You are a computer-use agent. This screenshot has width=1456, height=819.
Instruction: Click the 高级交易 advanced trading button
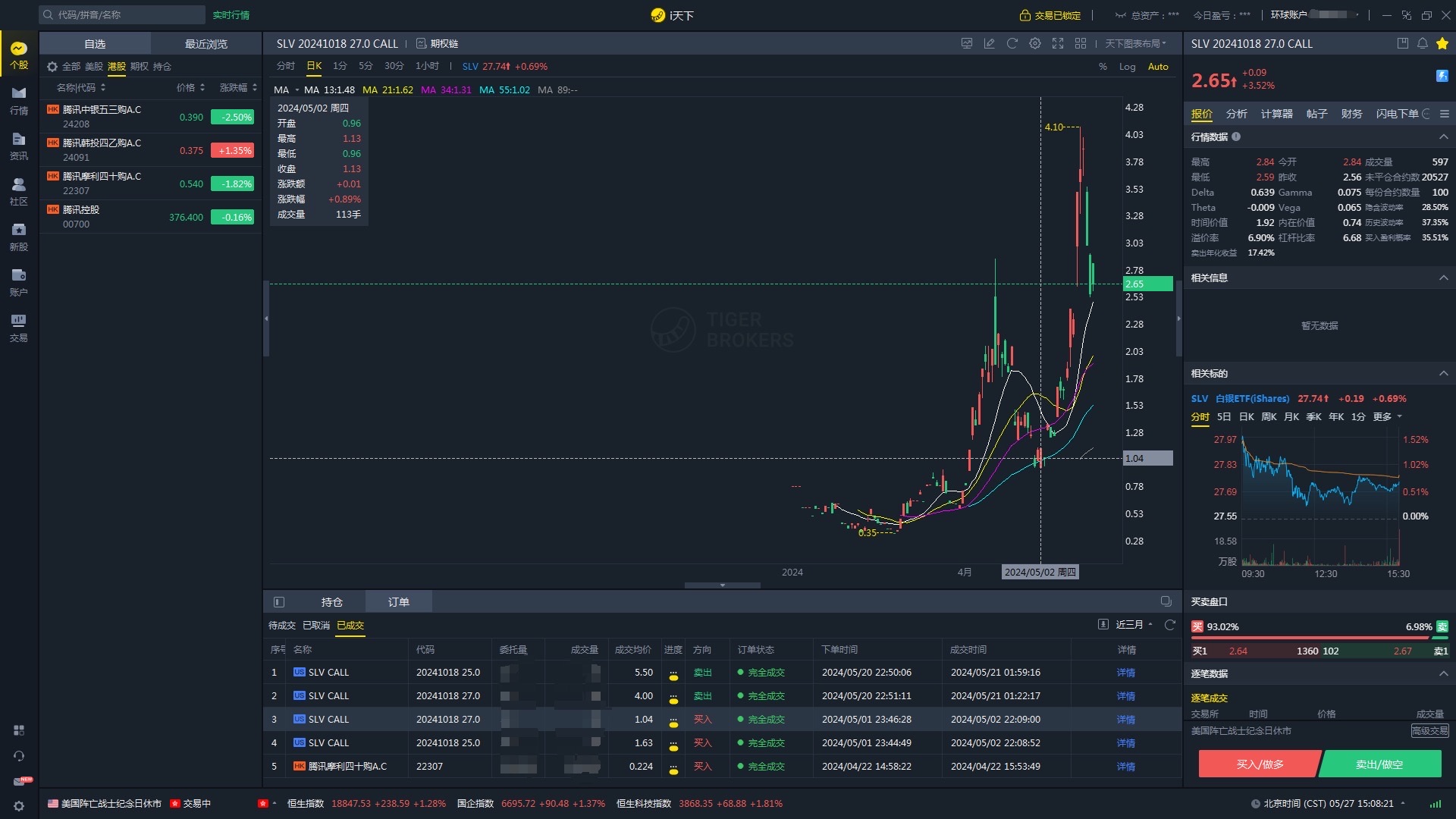tap(1429, 731)
